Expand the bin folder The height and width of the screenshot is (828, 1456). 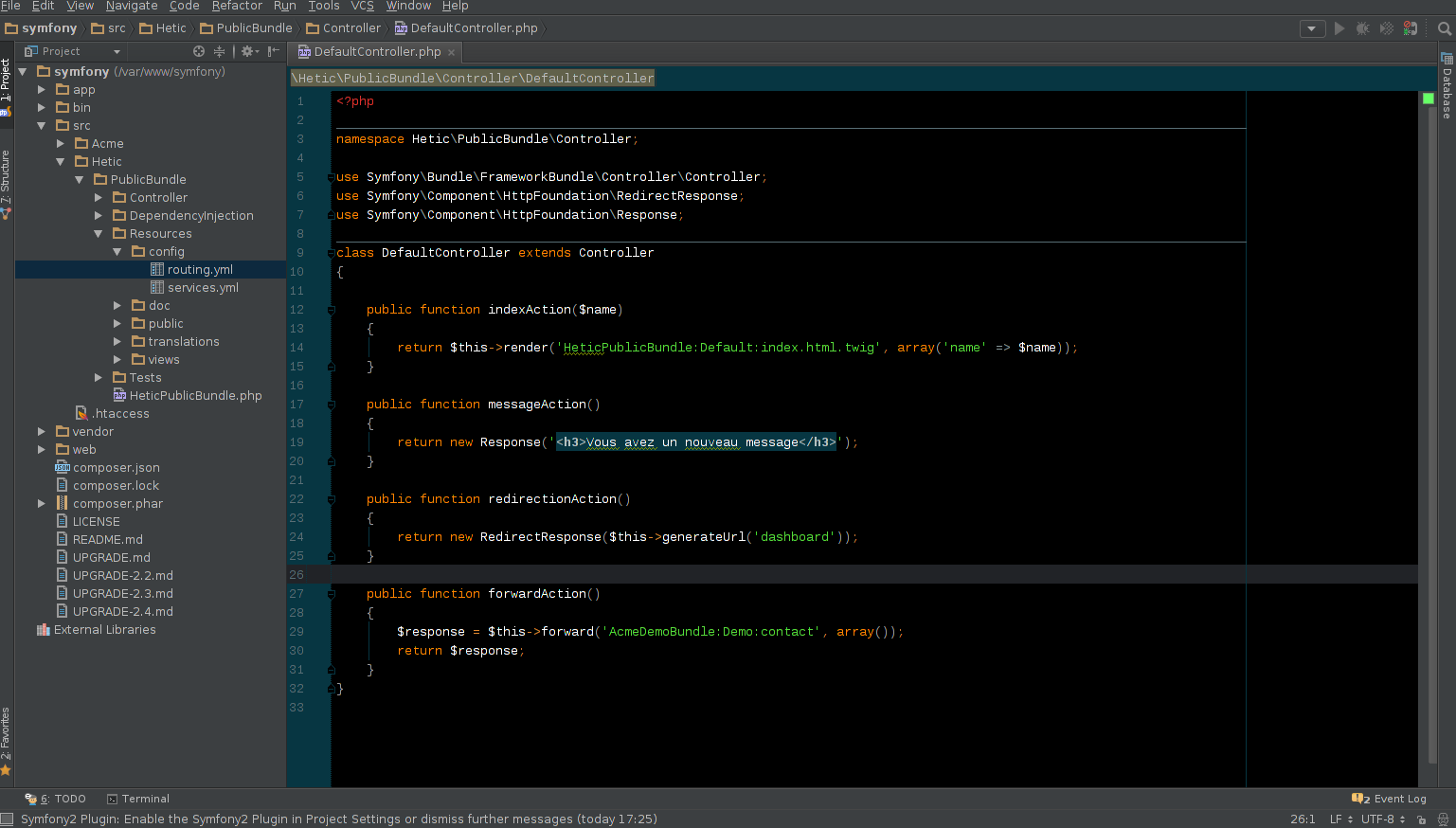[41, 107]
